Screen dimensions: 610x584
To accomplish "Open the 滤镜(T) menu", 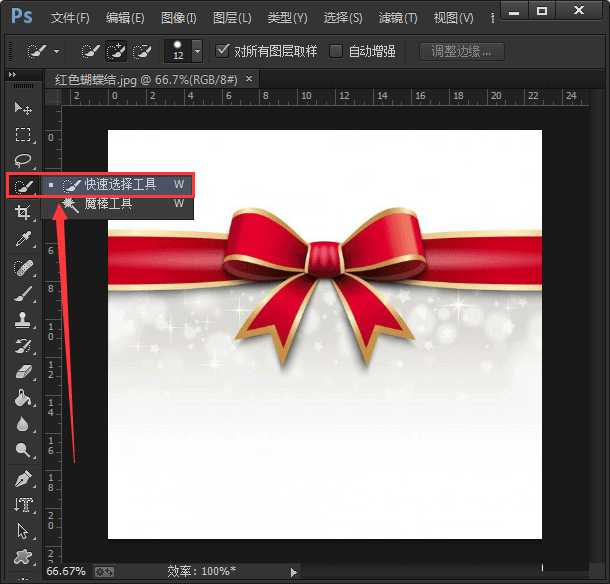I will click(398, 18).
